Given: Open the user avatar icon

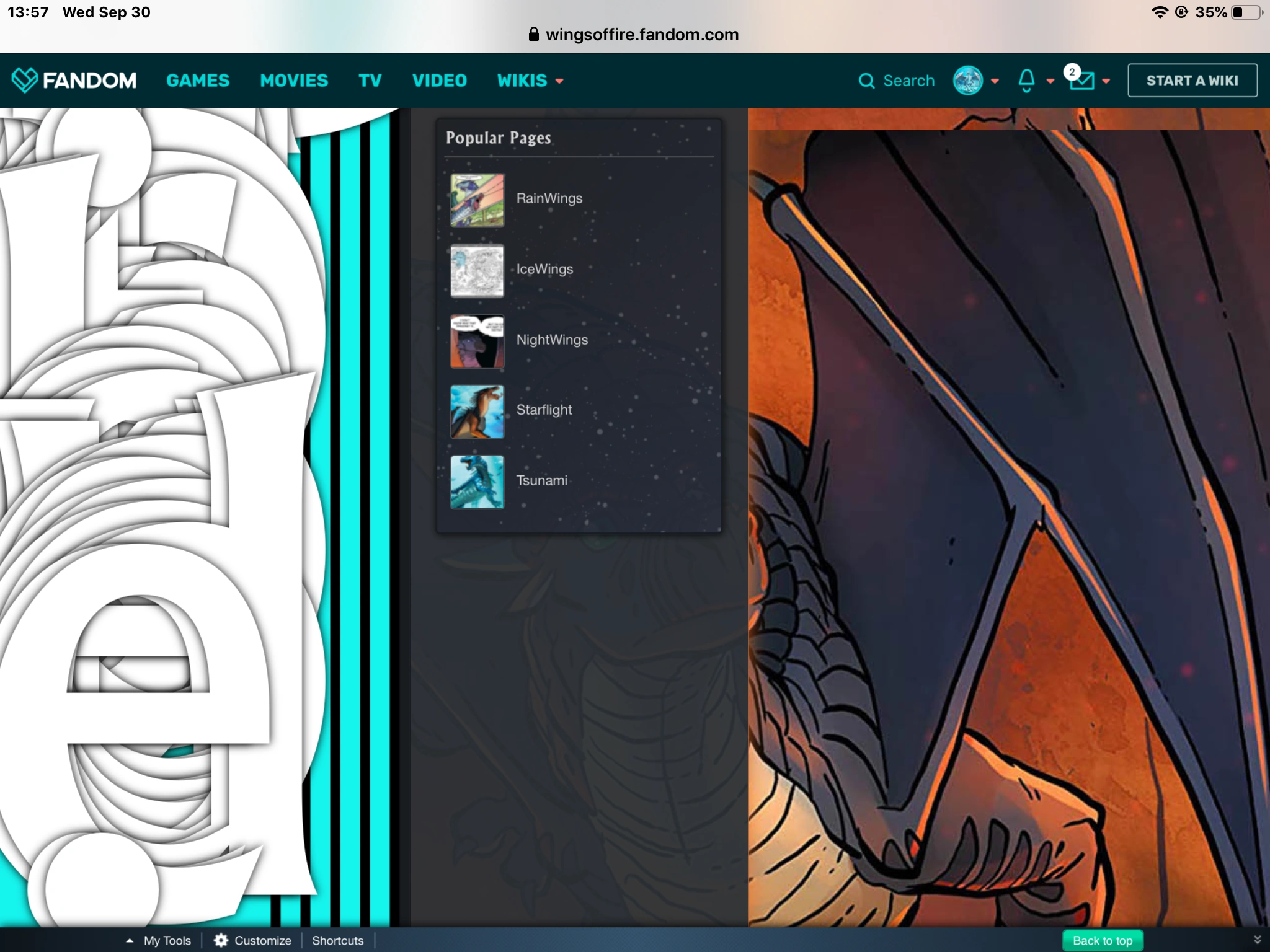Looking at the screenshot, I should (x=967, y=81).
